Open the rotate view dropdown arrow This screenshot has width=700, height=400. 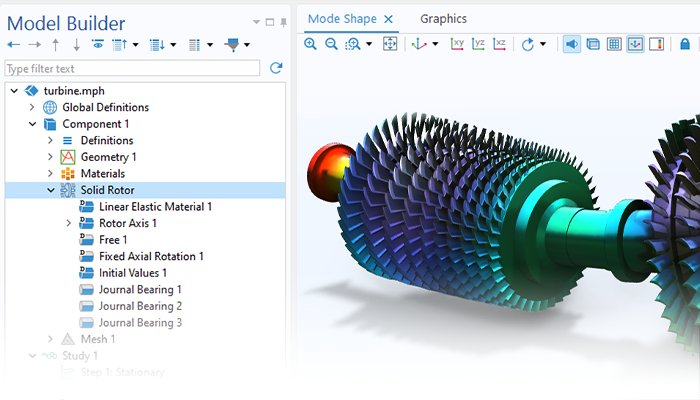coord(543,44)
